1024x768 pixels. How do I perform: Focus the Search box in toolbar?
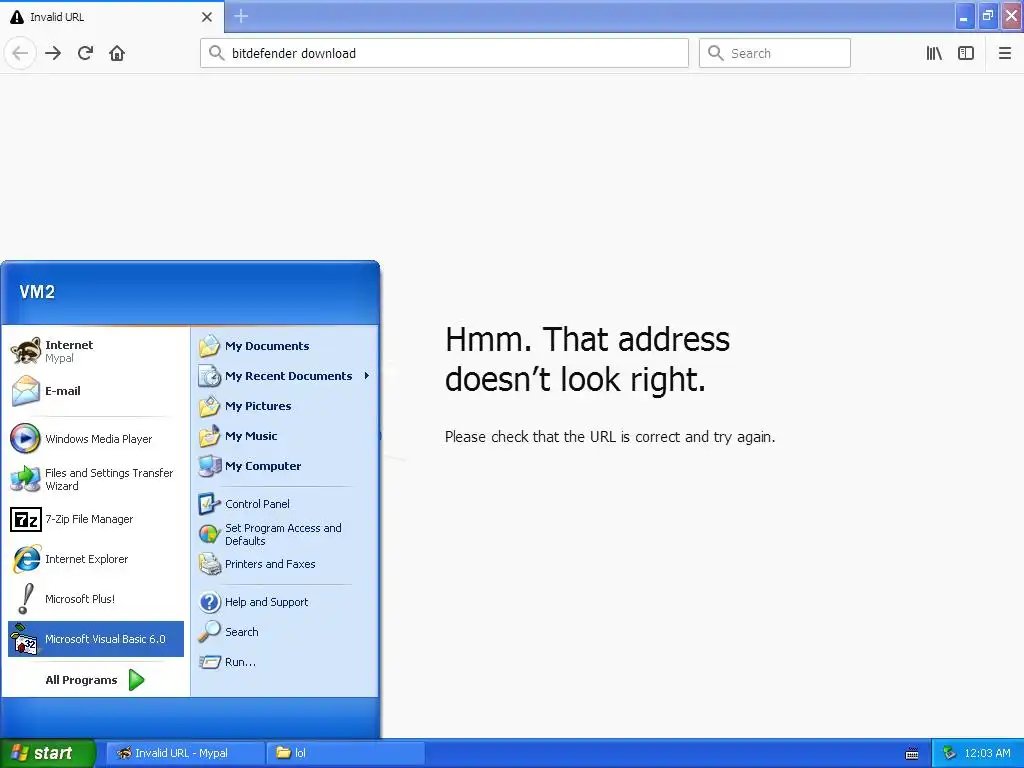tap(775, 53)
